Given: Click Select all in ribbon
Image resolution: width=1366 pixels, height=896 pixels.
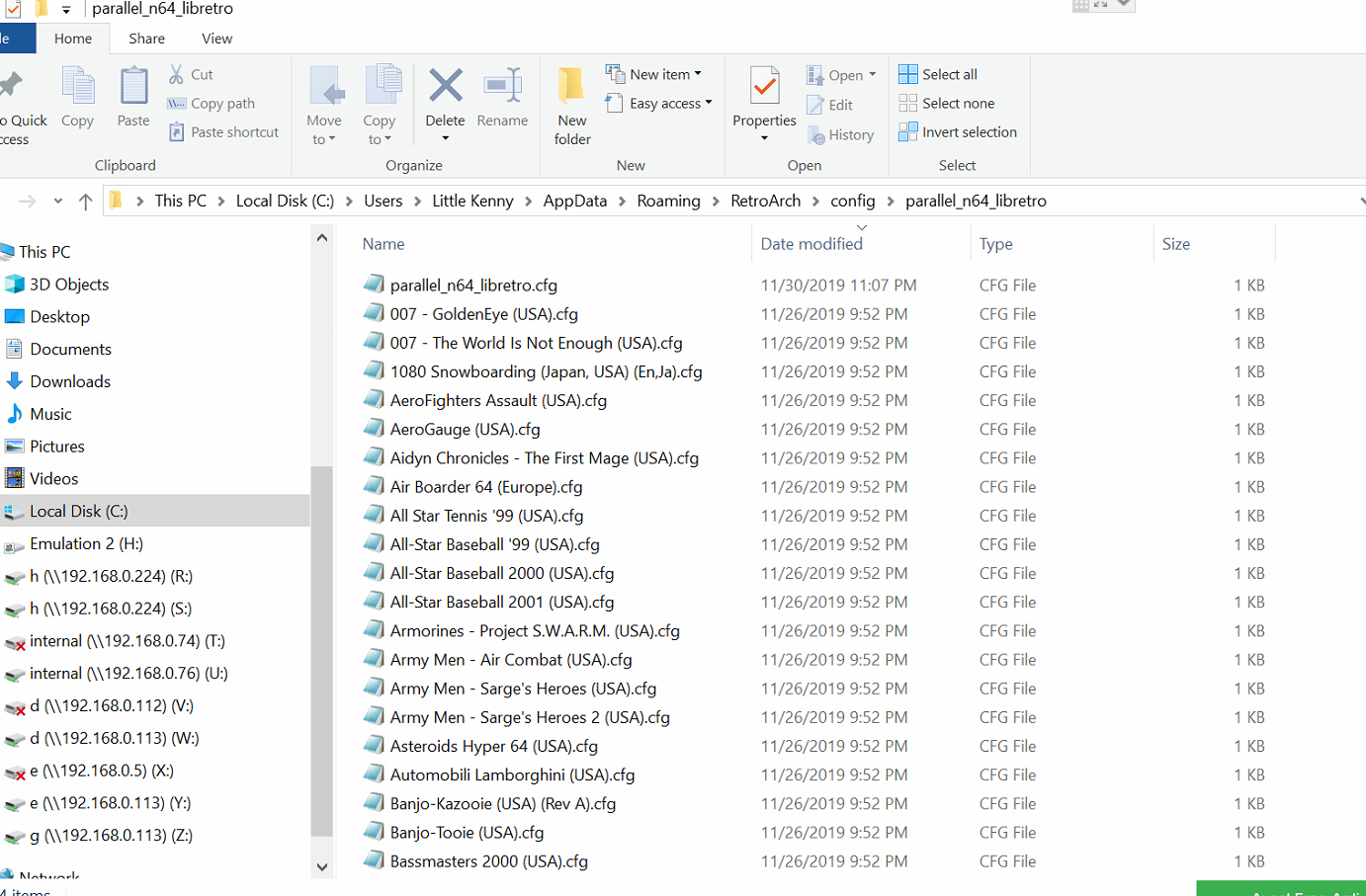Looking at the screenshot, I should coord(938,74).
